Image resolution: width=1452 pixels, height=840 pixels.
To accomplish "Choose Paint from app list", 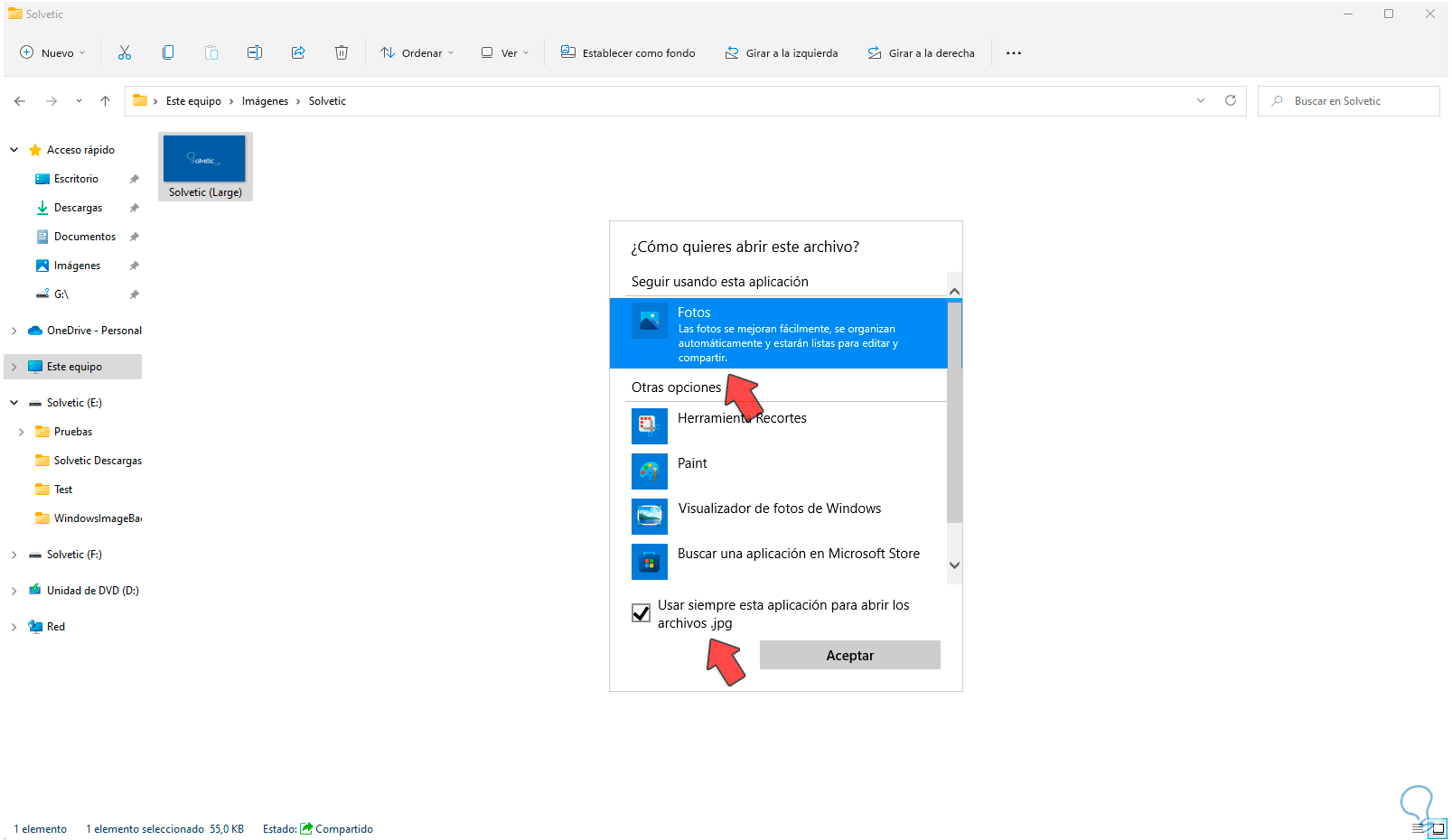I will 779,471.
